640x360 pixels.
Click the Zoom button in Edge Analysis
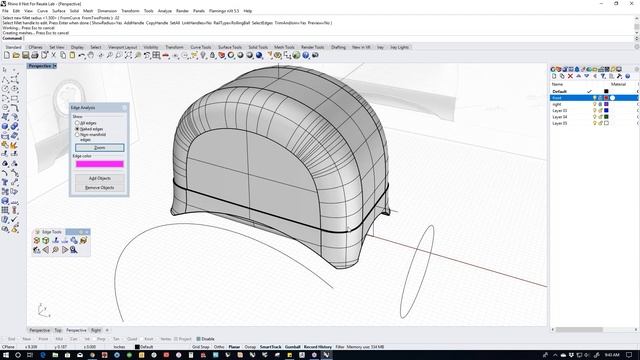tap(100, 147)
